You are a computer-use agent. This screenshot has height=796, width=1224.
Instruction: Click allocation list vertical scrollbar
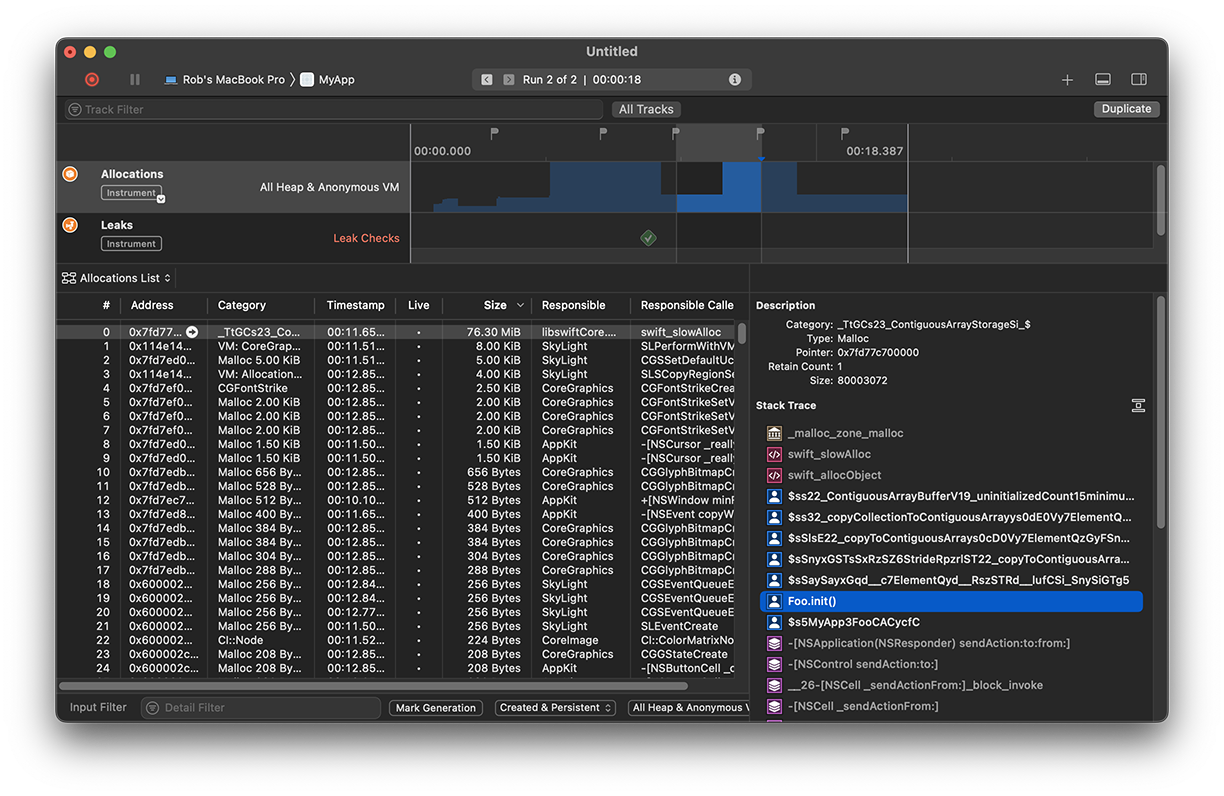[742, 335]
